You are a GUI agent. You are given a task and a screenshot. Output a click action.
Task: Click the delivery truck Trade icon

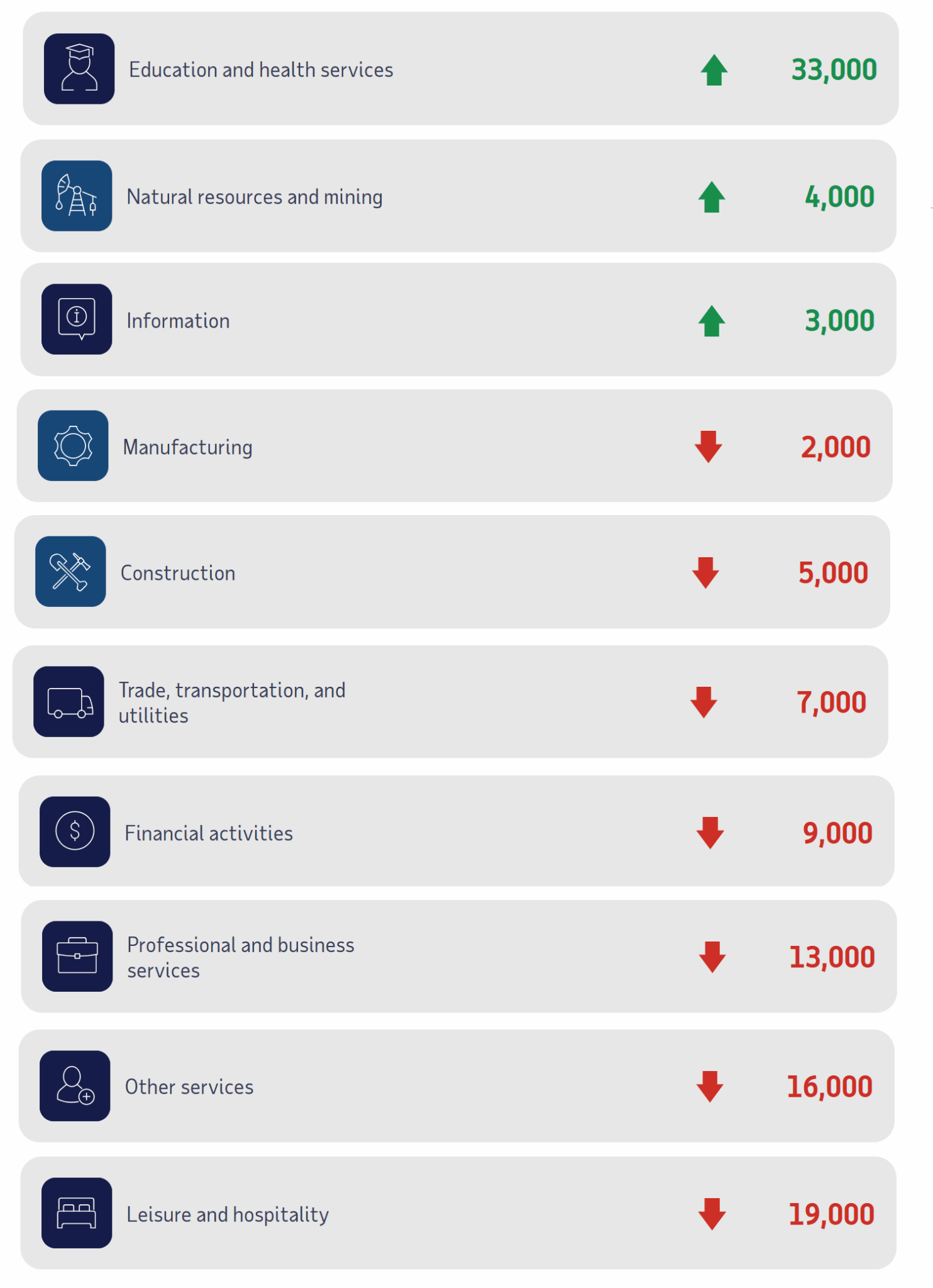click(69, 701)
